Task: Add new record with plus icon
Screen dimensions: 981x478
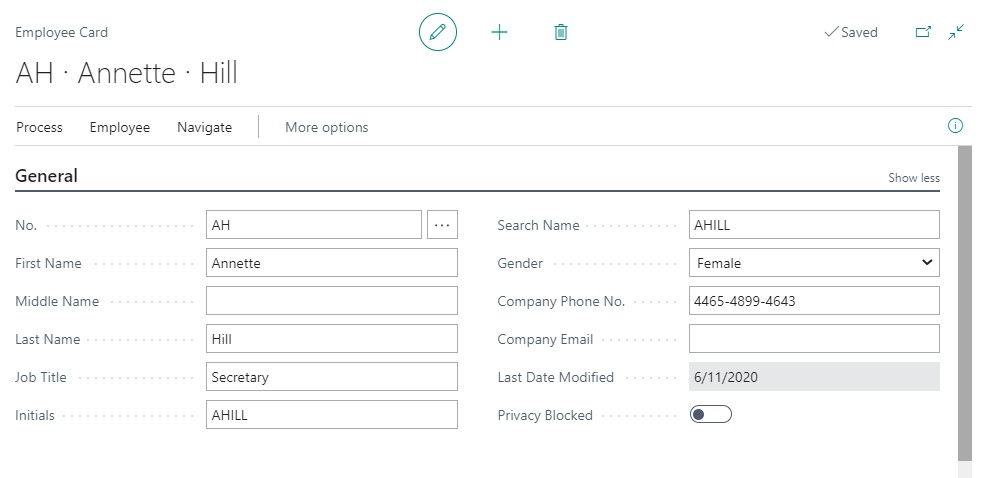Action: coord(499,32)
